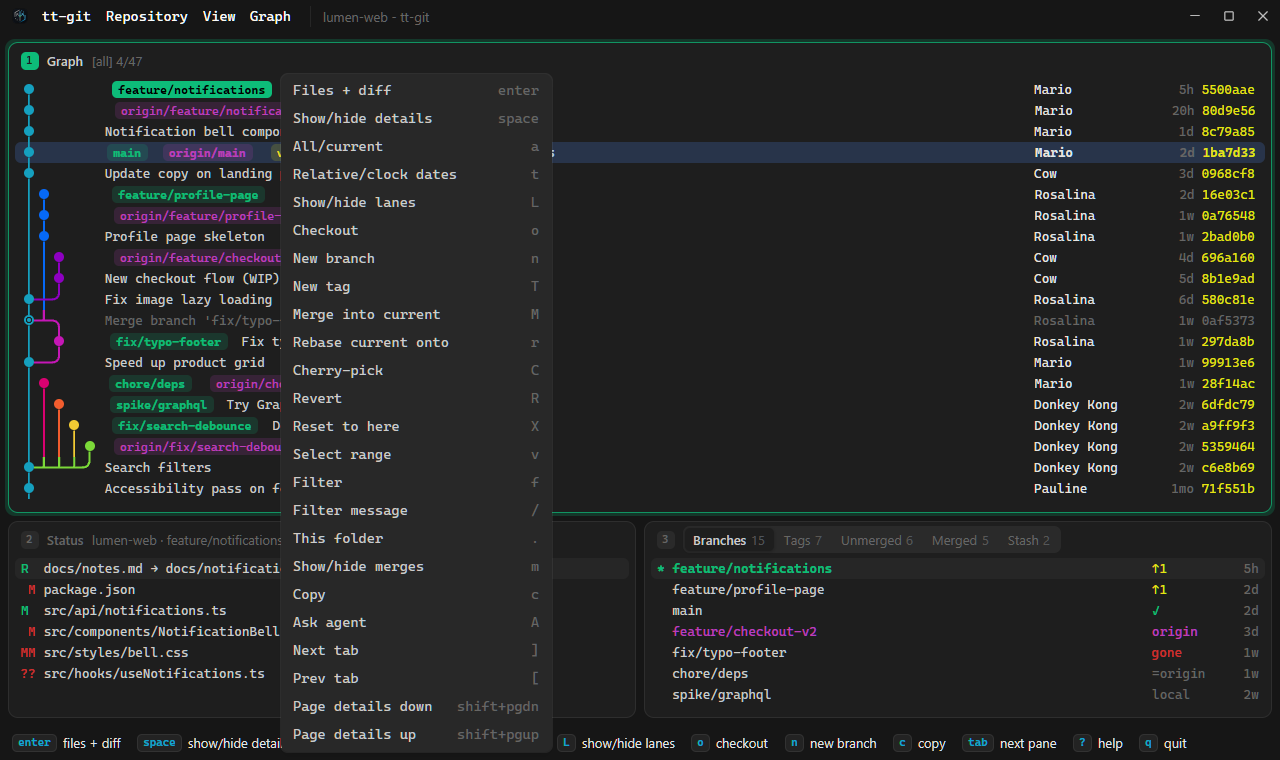Open the Repository menu

pos(146,16)
